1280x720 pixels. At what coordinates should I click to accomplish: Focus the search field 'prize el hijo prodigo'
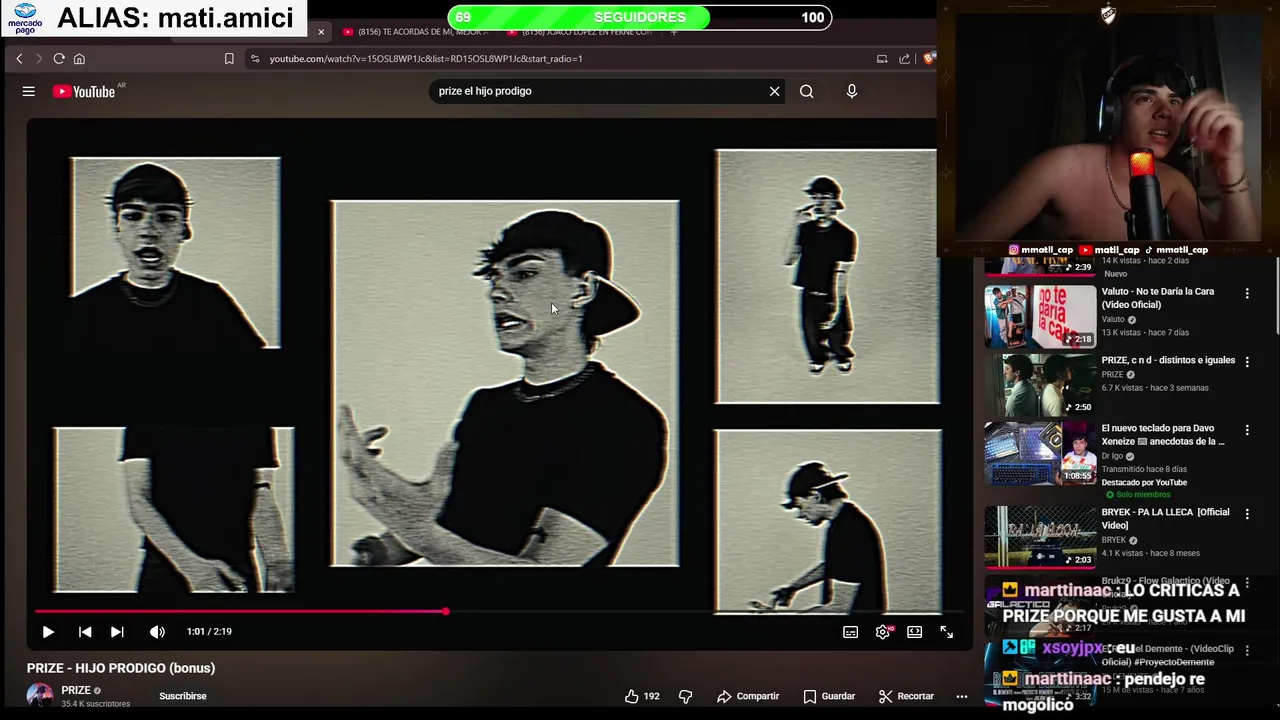click(x=598, y=91)
